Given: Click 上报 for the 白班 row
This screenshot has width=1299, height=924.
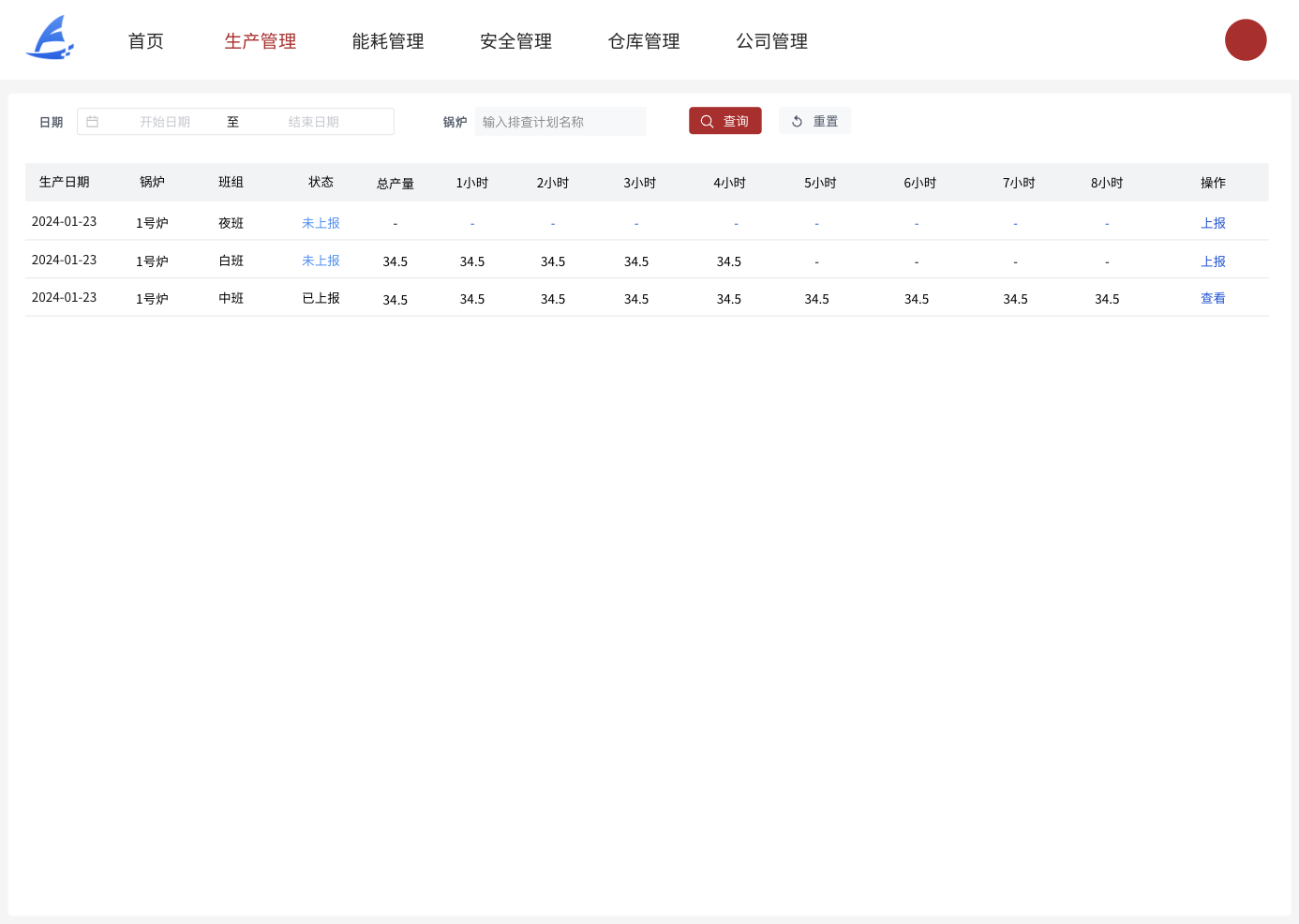Looking at the screenshot, I should coord(1213,261).
